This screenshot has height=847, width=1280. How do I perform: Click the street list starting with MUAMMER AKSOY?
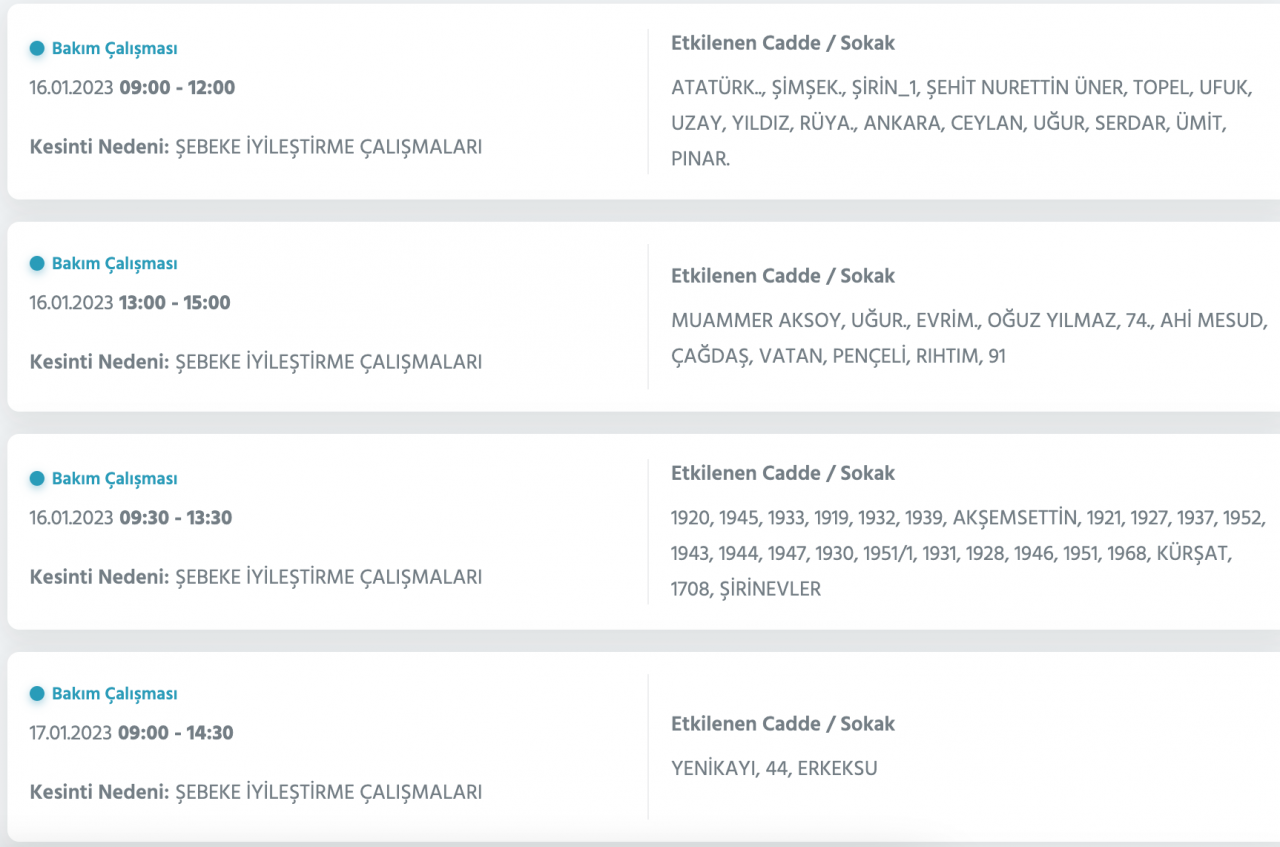tap(968, 338)
